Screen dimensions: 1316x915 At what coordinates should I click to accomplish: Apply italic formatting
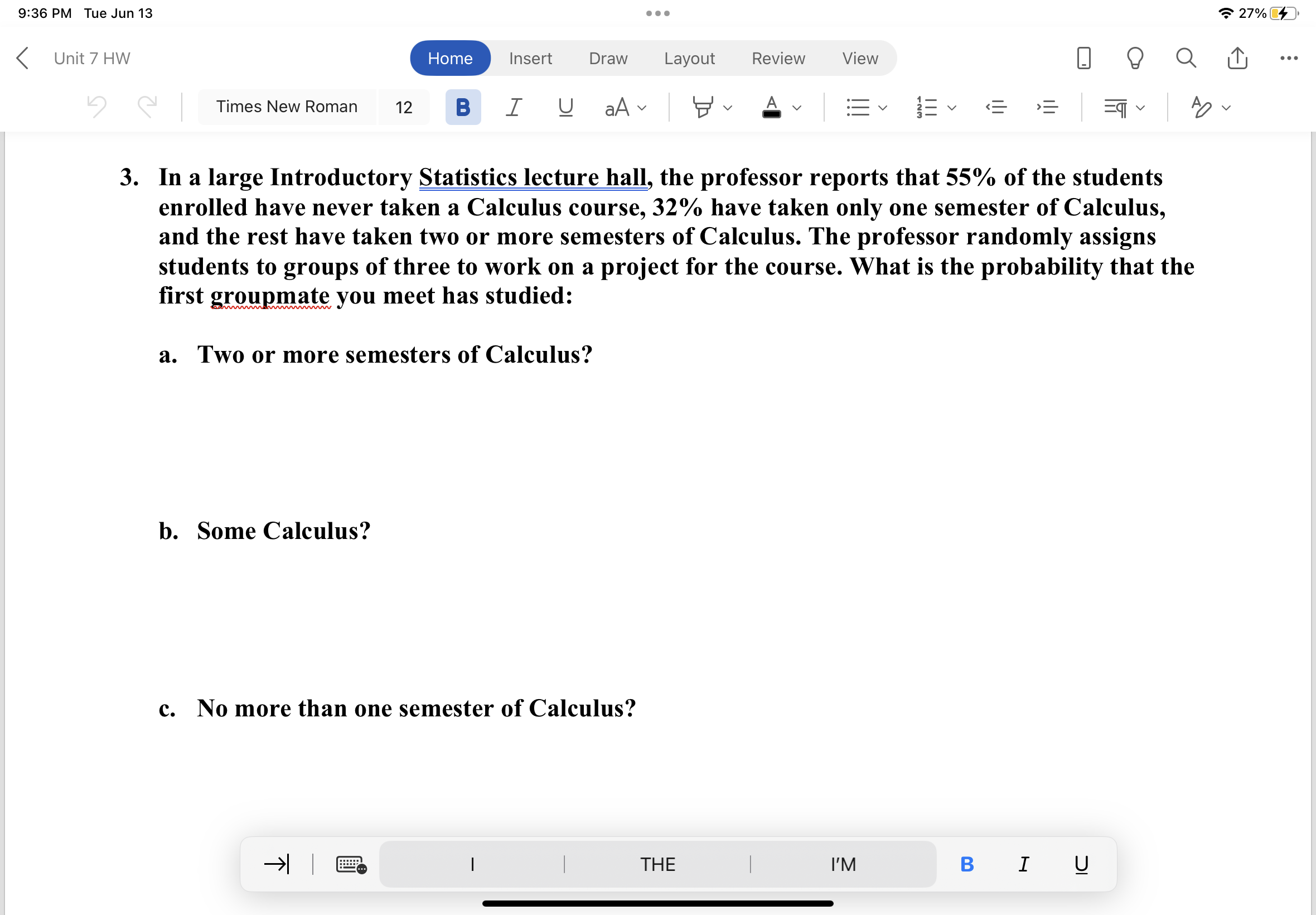pyautogui.click(x=512, y=107)
